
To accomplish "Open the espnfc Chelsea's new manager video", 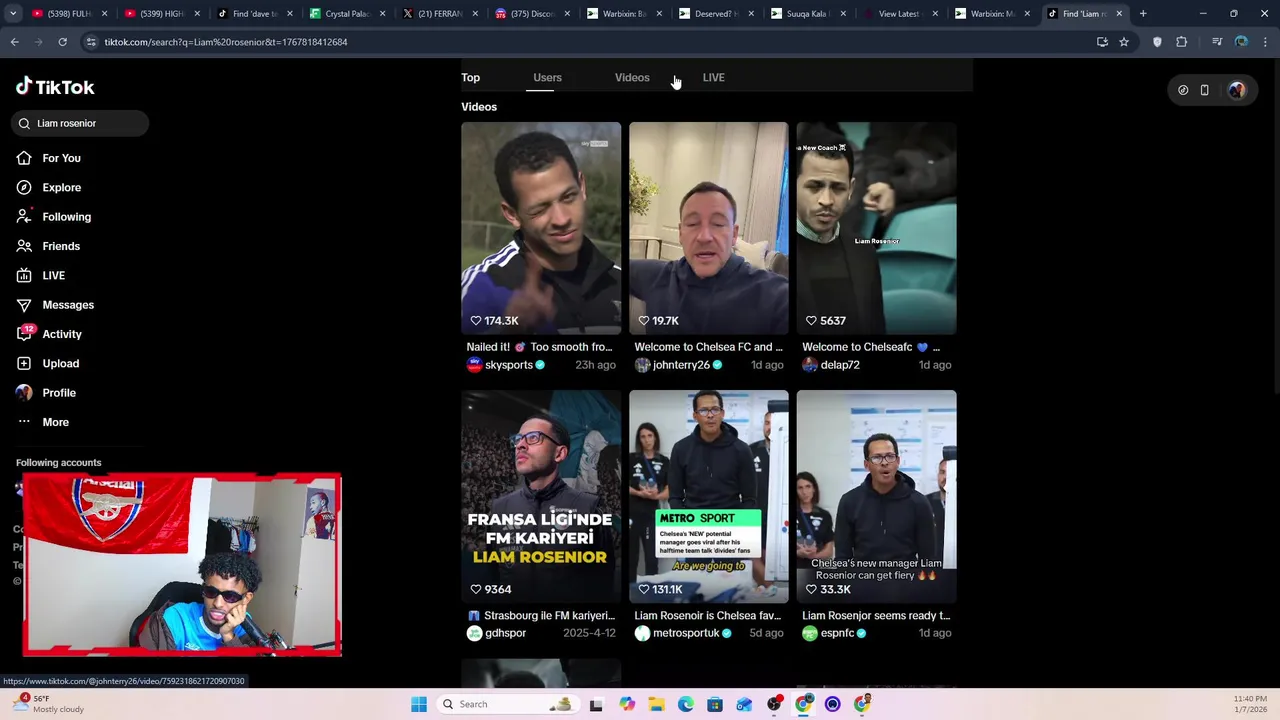I will 877,497.
